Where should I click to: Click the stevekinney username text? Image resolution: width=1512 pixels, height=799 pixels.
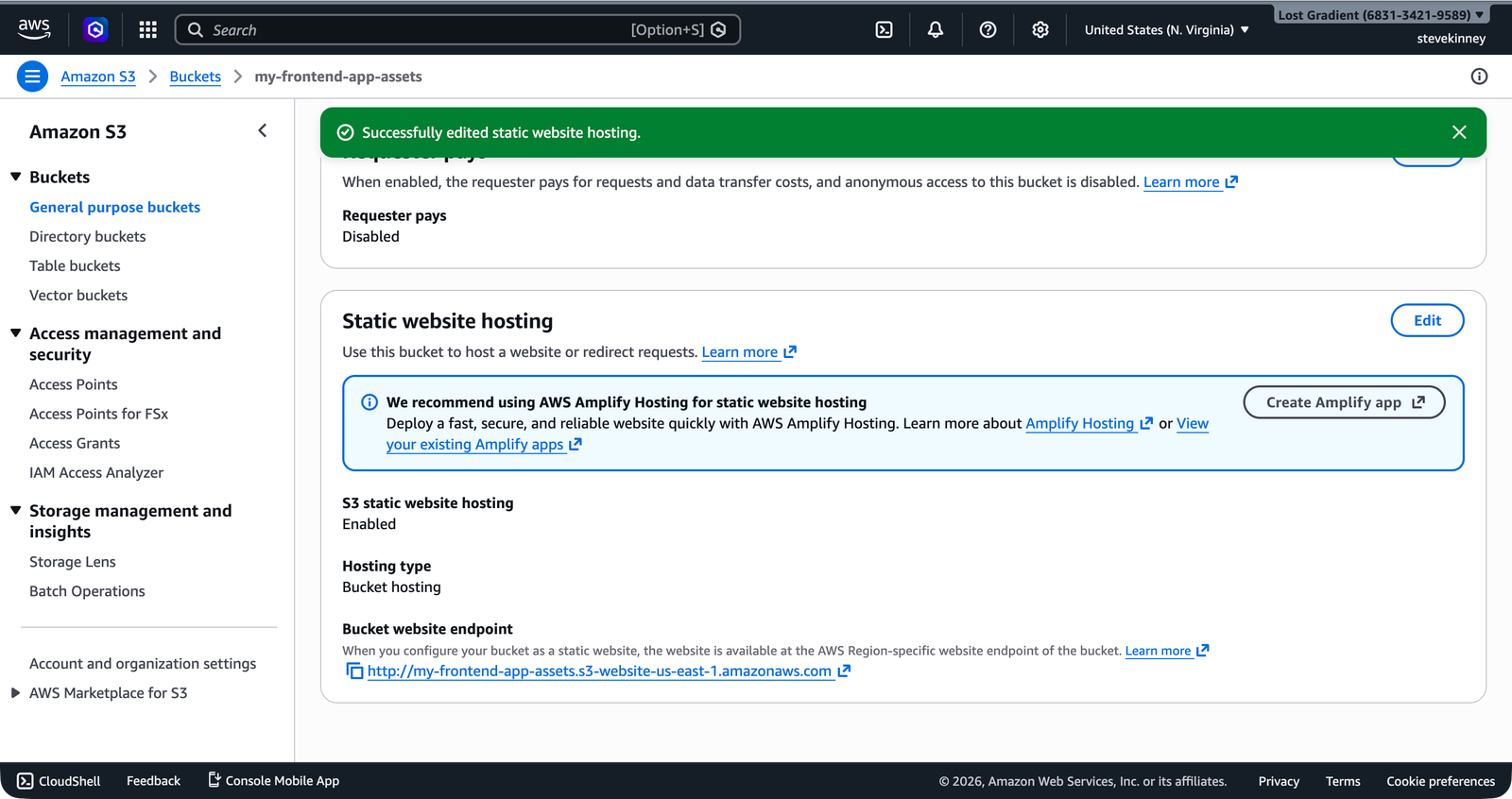(1451, 39)
